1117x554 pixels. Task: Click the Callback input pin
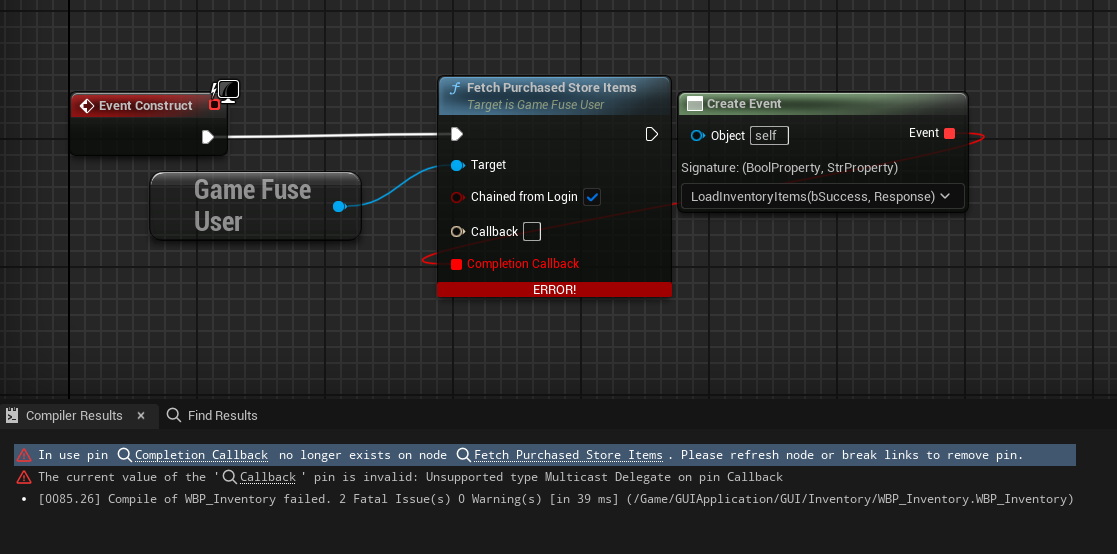(x=457, y=231)
